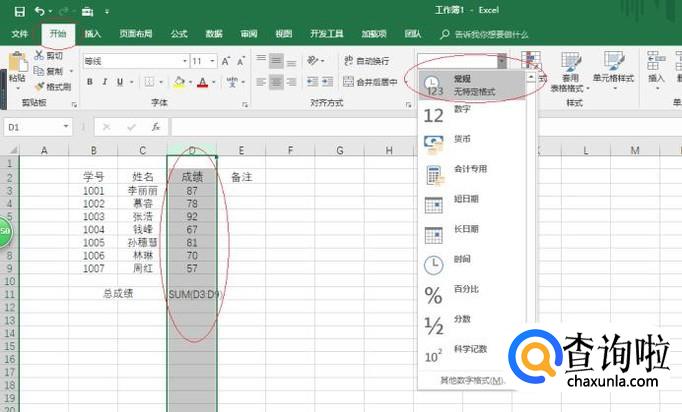Click the Tell Me search box
This screenshot has height=412, width=682.
(x=490, y=33)
